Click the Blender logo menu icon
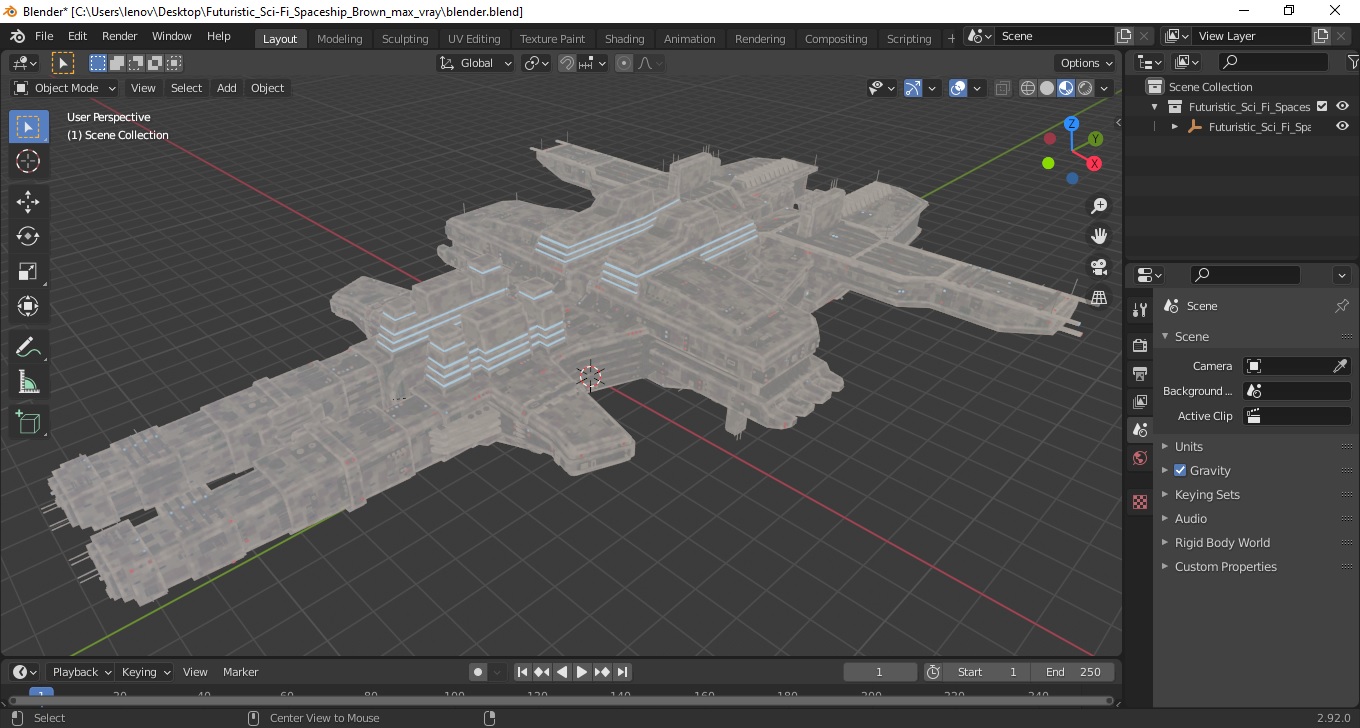The height and width of the screenshot is (728, 1360). click(17, 36)
